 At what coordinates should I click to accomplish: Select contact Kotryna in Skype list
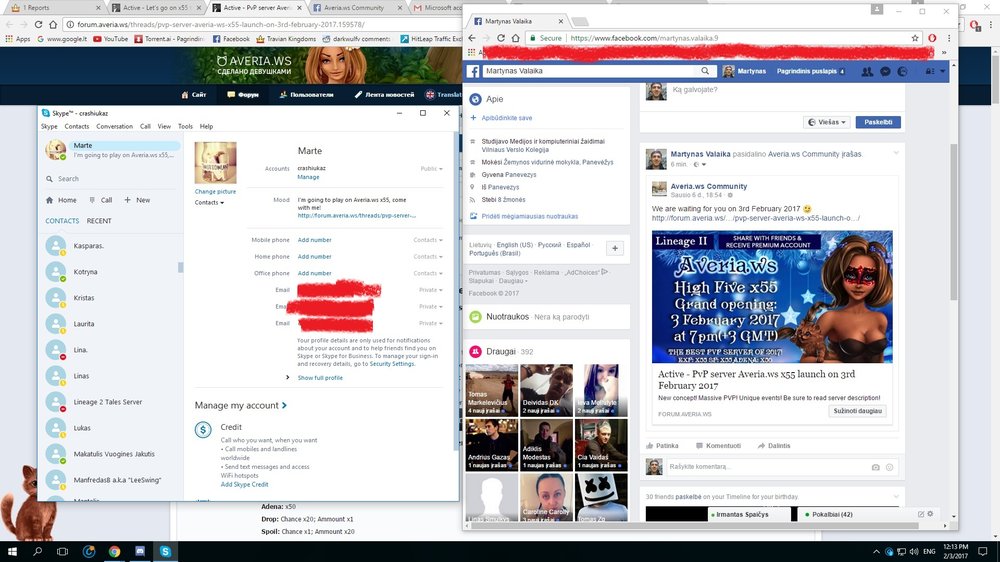[x=86, y=272]
